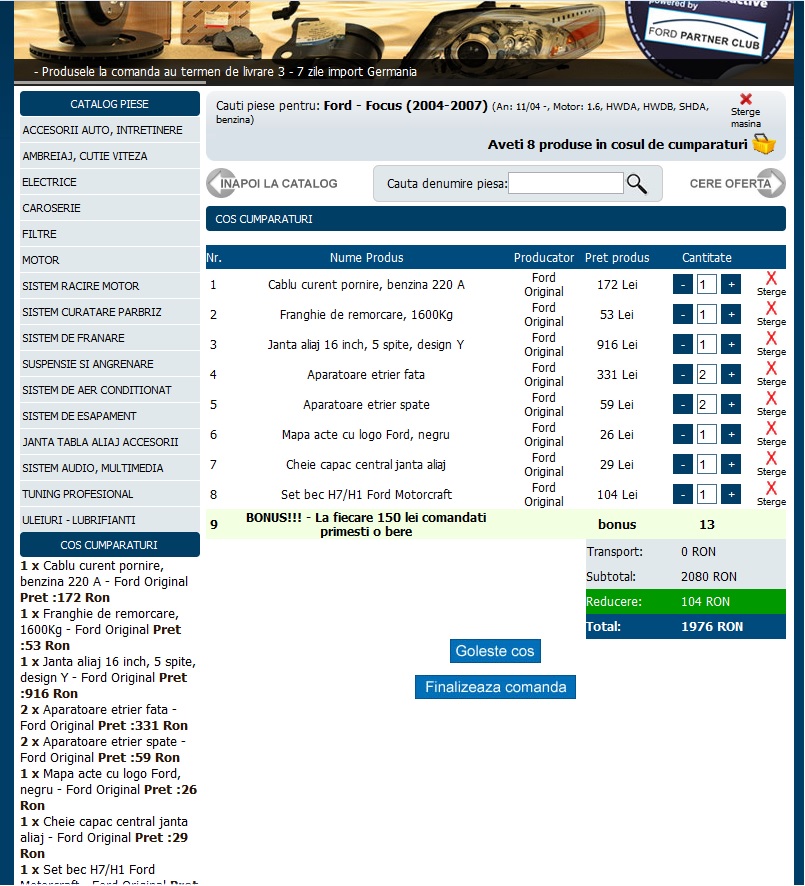Open the shopping basket icon
805x886 pixels.
764,144
